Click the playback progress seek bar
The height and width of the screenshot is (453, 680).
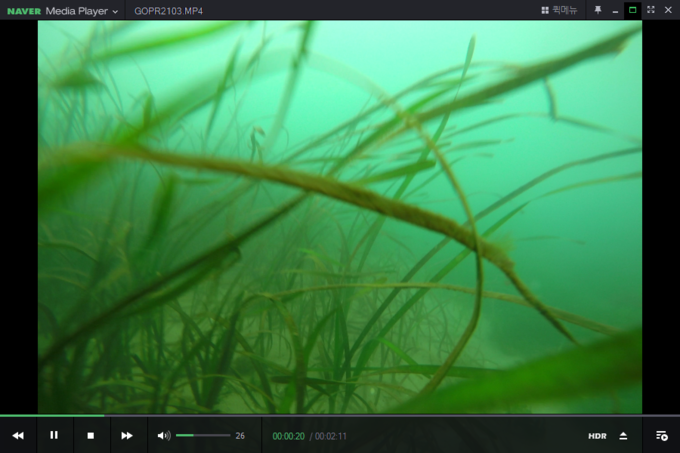[340, 415]
